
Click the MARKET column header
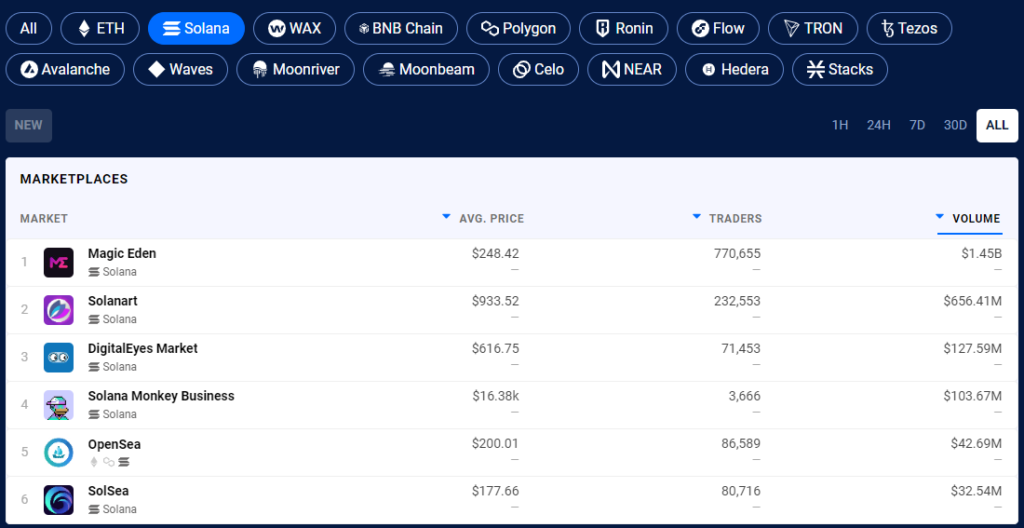pos(44,219)
